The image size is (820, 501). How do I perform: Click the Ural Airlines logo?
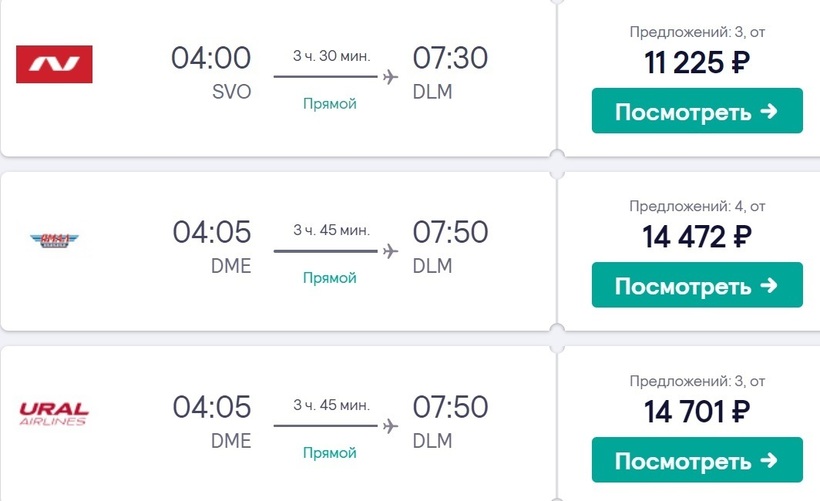(54, 413)
